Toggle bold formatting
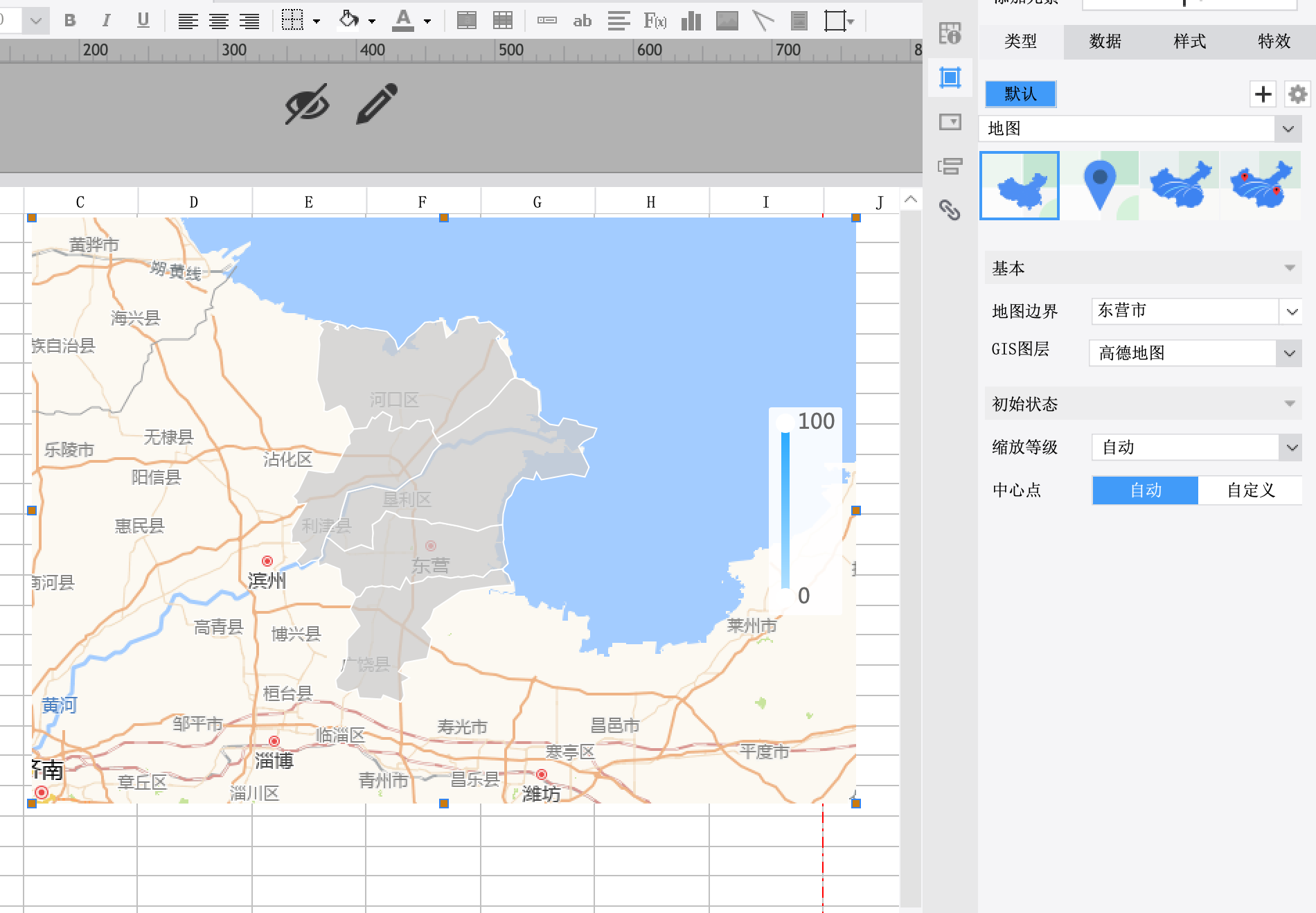The width and height of the screenshot is (1316, 913). pos(70,21)
